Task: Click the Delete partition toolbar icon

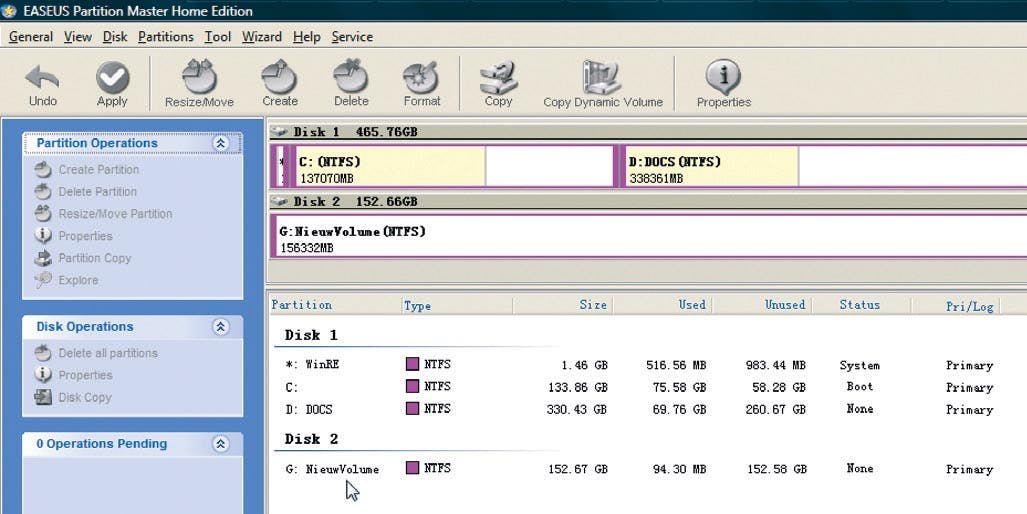Action: (x=351, y=77)
